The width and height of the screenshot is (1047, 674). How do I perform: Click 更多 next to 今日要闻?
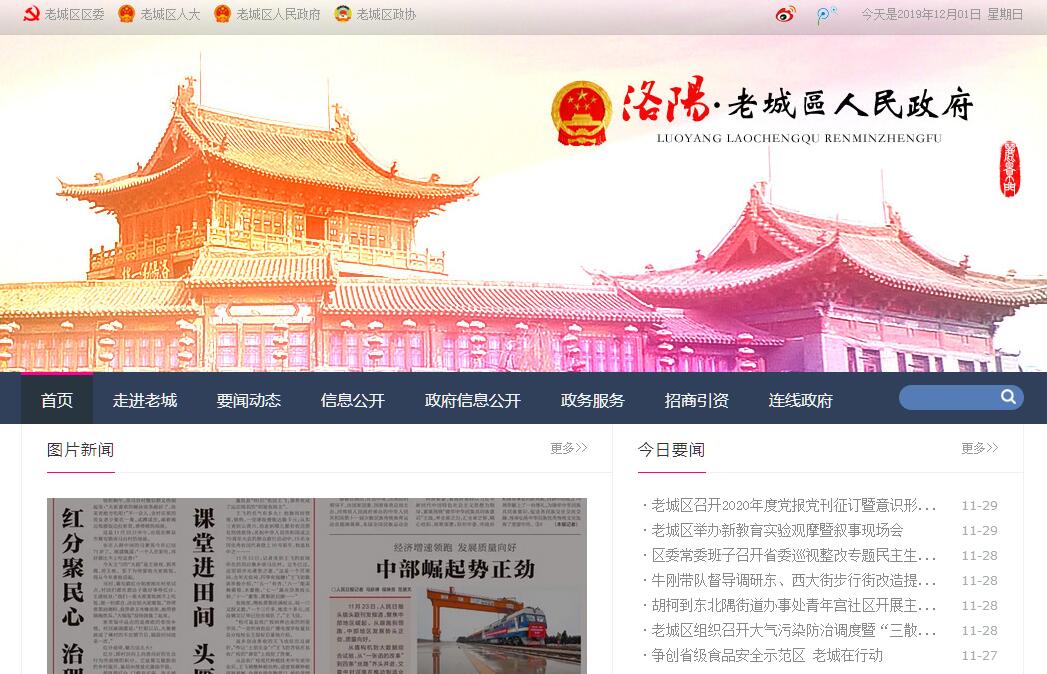[980, 448]
